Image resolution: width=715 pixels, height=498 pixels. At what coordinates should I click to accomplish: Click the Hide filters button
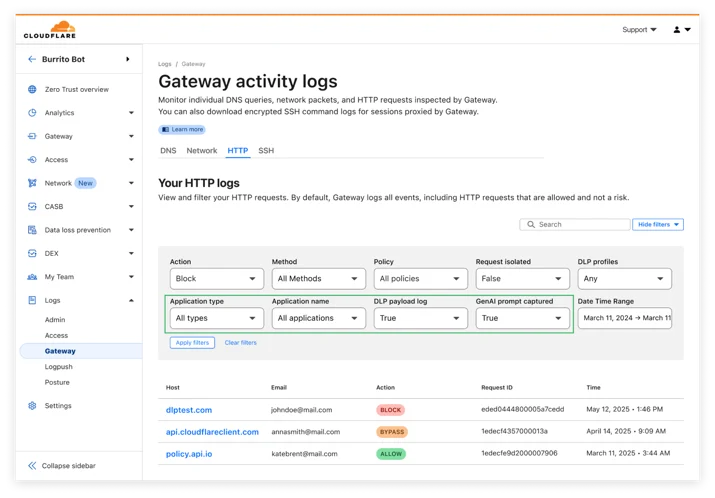coord(658,224)
